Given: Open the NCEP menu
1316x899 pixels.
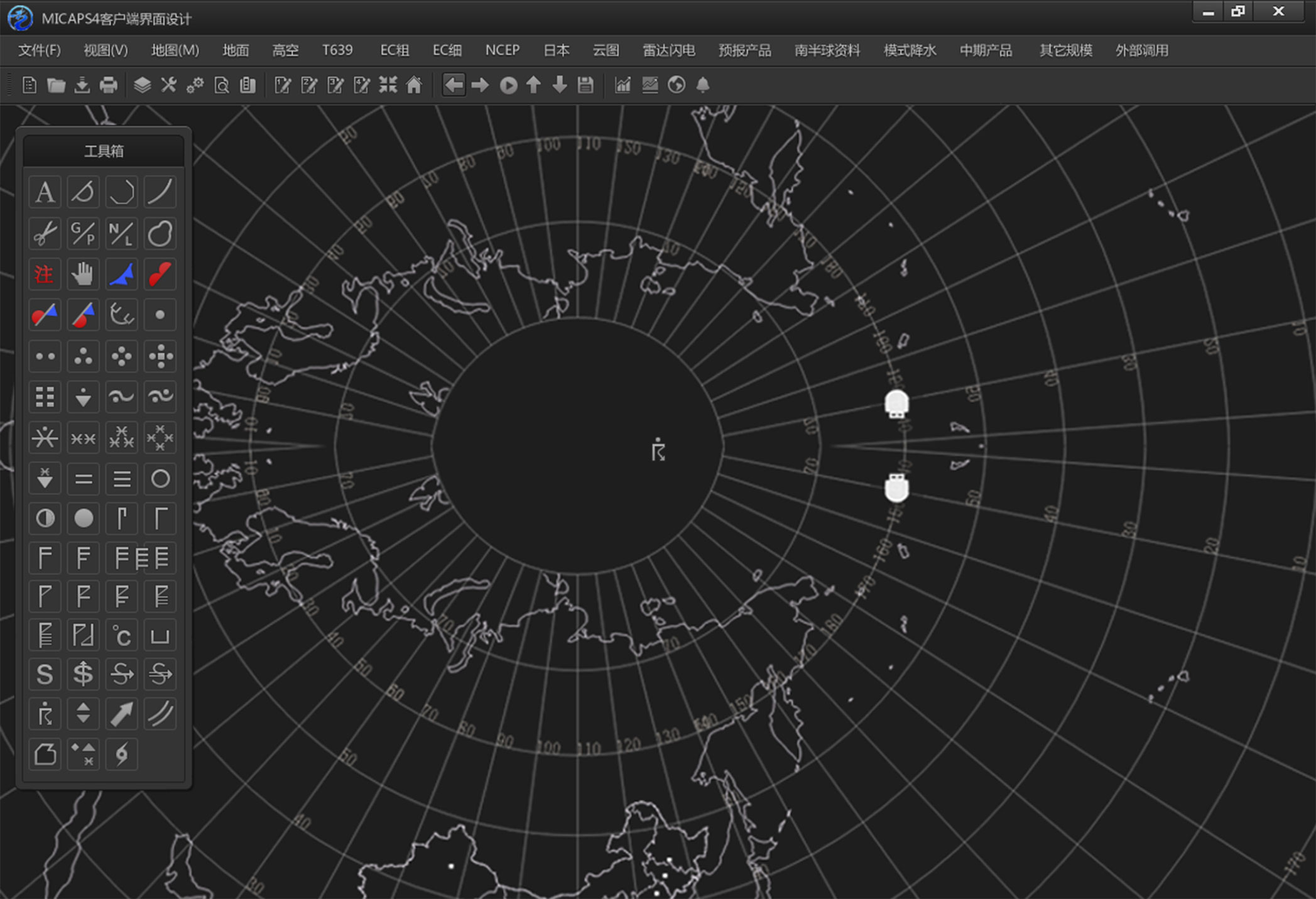Looking at the screenshot, I should pyautogui.click(x=502, y=50).
